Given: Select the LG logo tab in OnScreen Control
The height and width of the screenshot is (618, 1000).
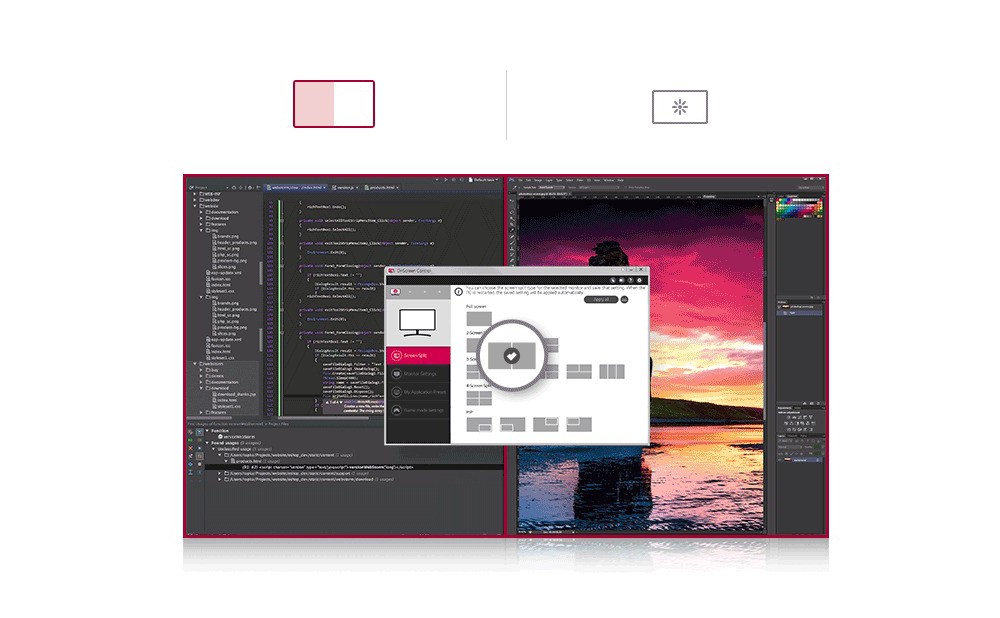Looking at the screenshot, I should click(395, 291).
